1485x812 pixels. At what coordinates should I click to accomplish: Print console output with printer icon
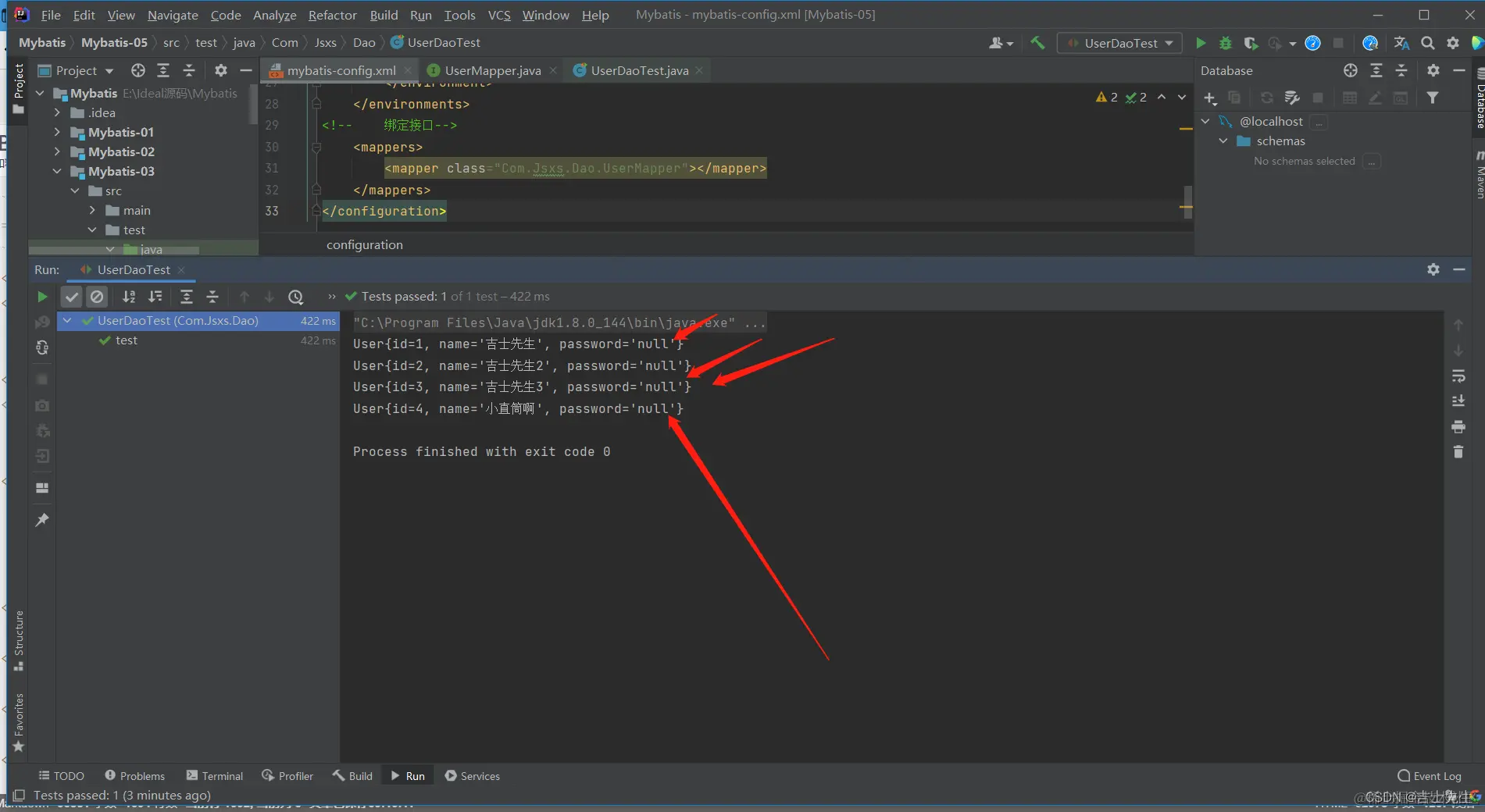tap(1458, 427)
